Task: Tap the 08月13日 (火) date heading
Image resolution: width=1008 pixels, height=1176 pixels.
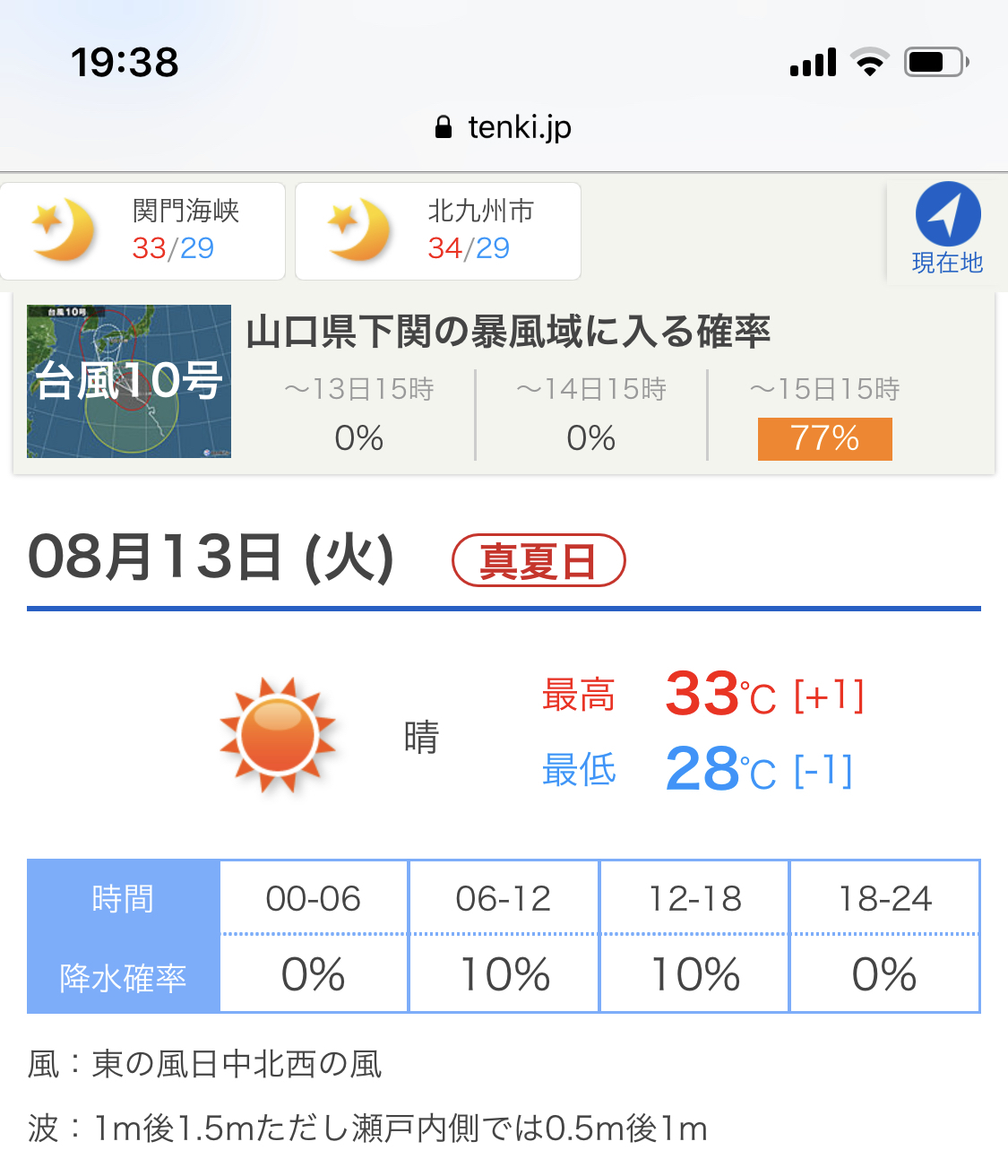Action: coord(211,558)
